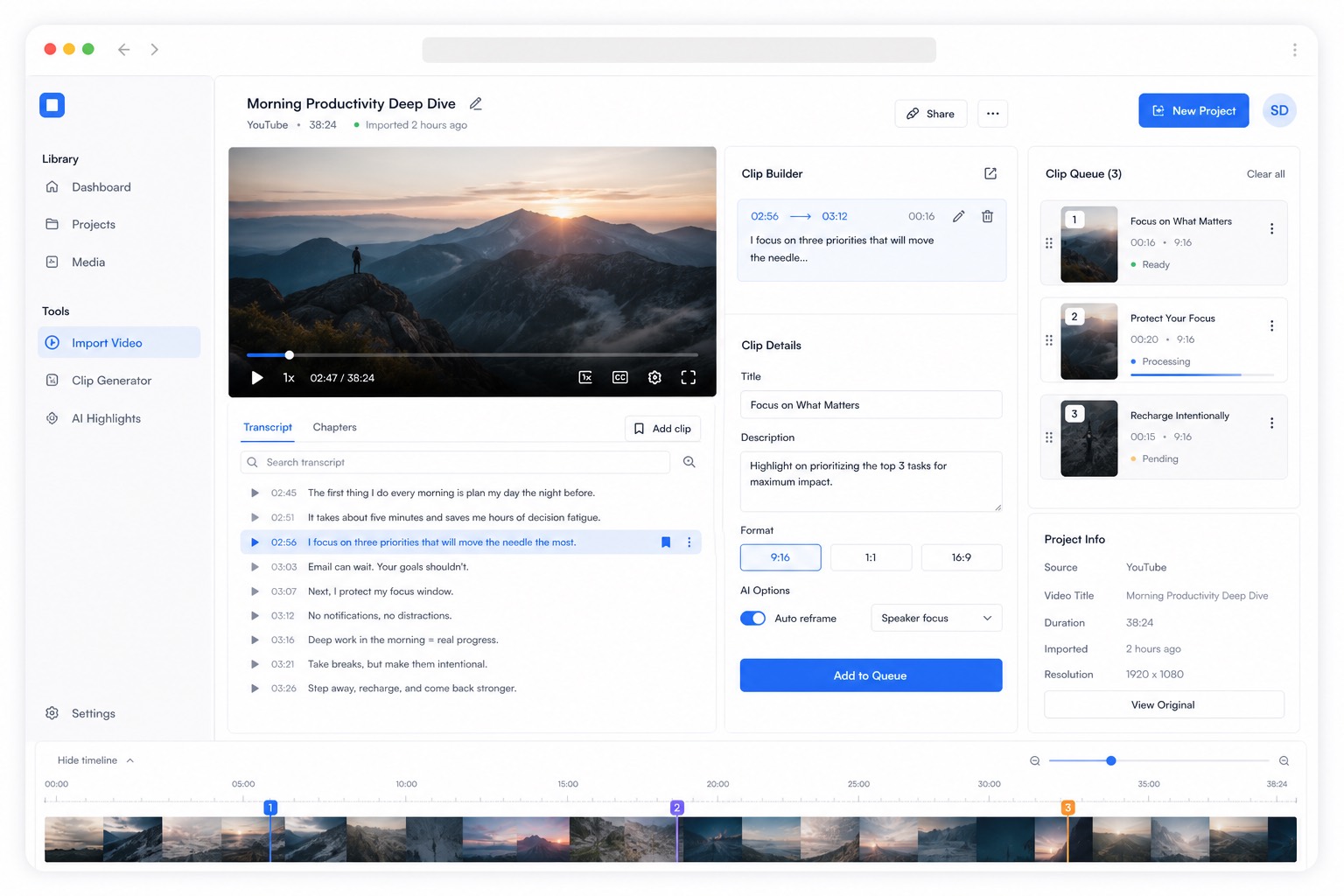Enter fullscreen video mode
This screenshot has height=896, width=1344.
[x=689, y=377]
